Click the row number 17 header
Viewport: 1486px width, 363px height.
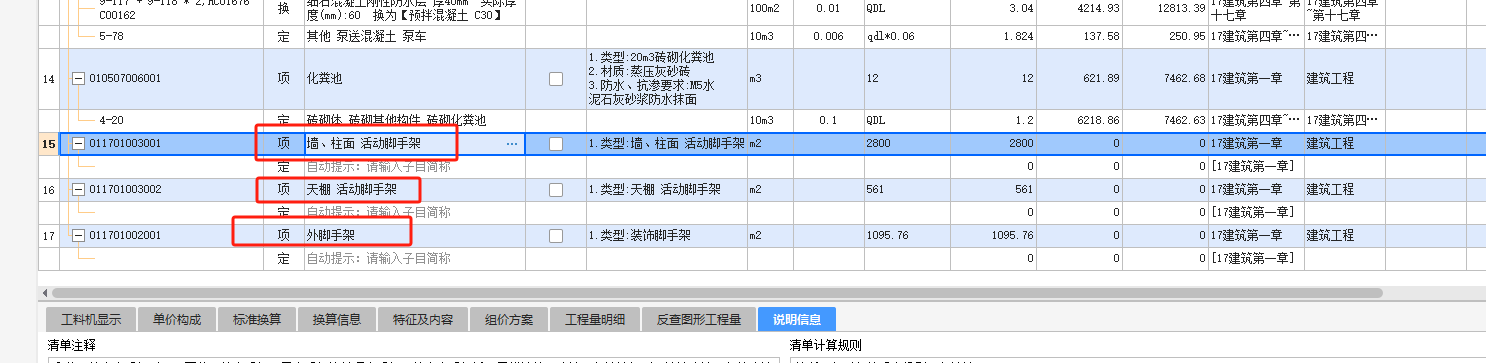48,235
